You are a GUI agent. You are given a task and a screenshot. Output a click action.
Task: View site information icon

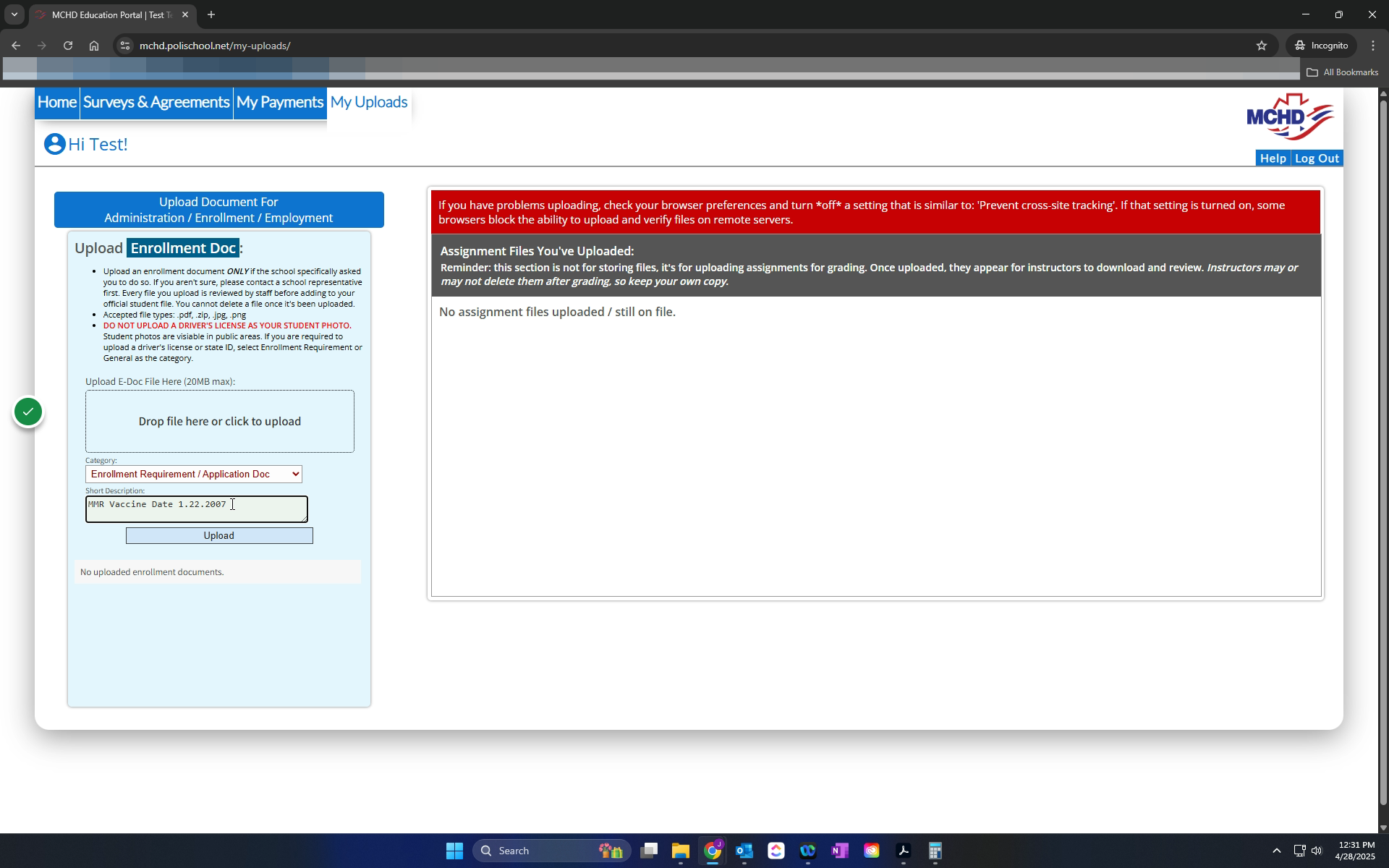(124, 46)
